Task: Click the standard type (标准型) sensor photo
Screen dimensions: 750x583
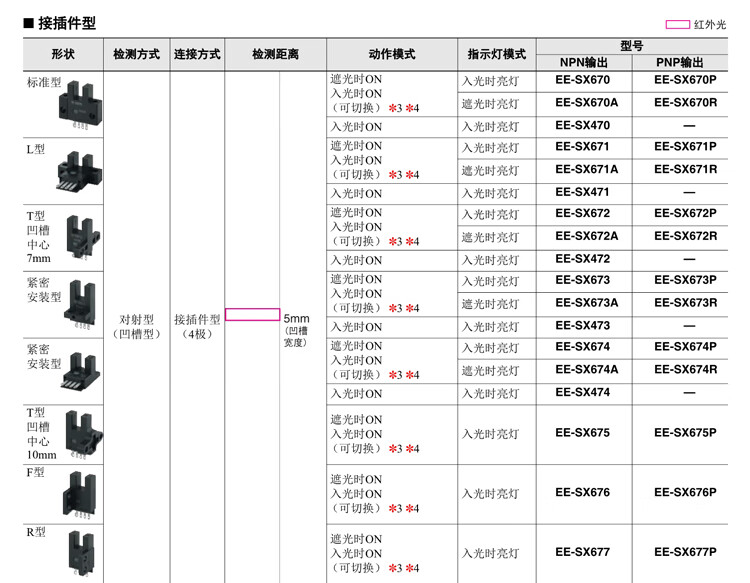Action: click(x=80, y=105)
